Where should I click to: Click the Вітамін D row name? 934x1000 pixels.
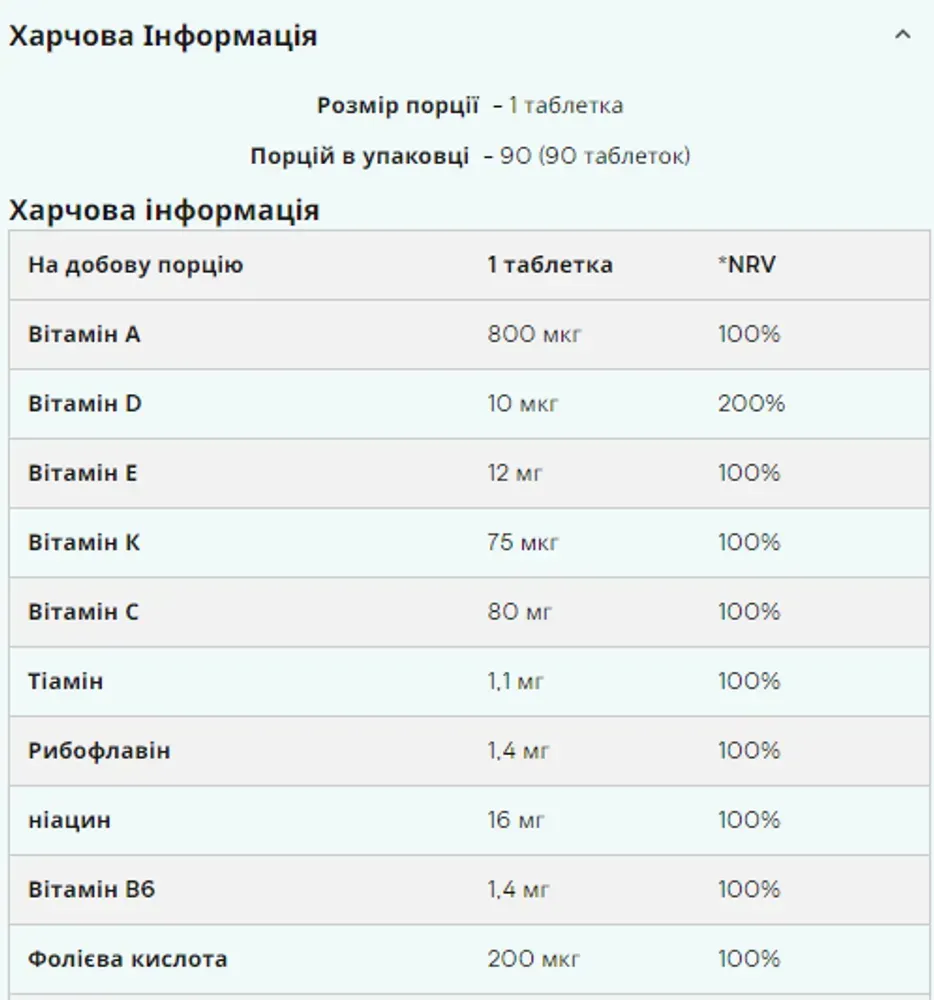85,404
